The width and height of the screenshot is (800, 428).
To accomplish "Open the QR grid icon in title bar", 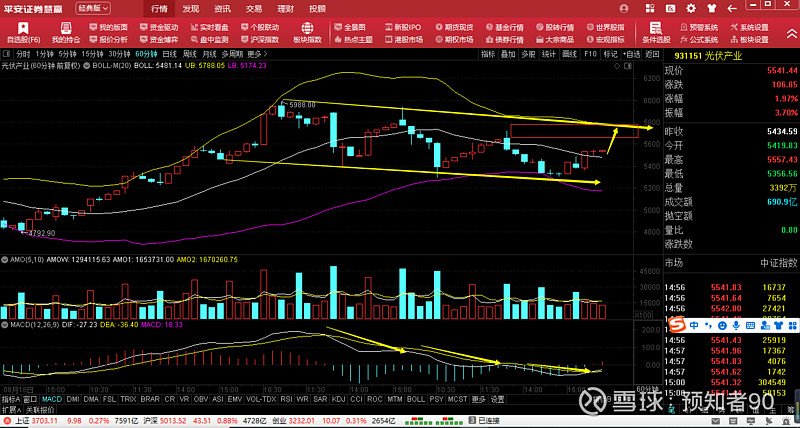I will tap(649, 9).
